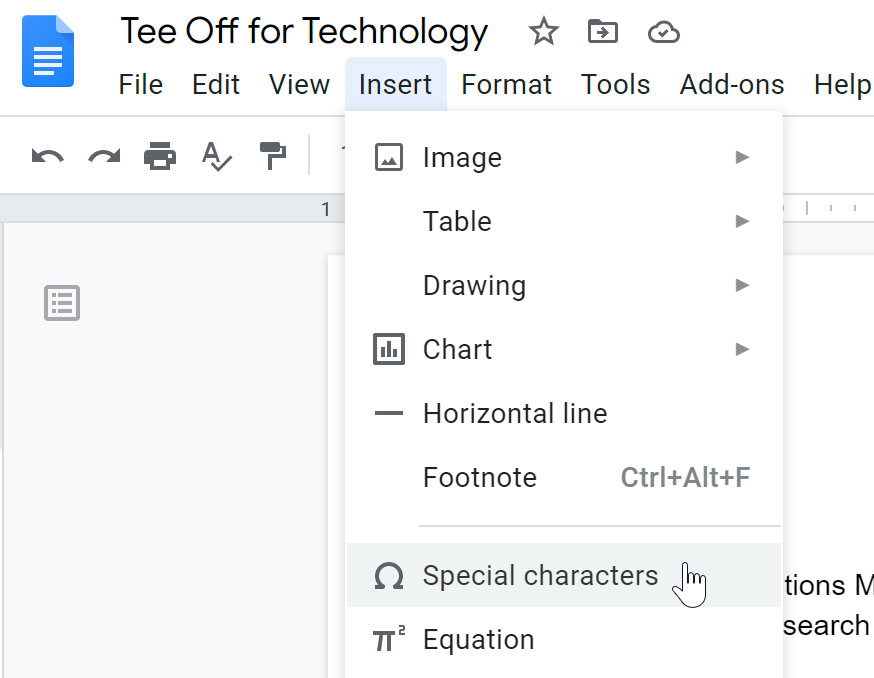Select Special characters menu entry
874x678 pixels.
click(564, 575)
